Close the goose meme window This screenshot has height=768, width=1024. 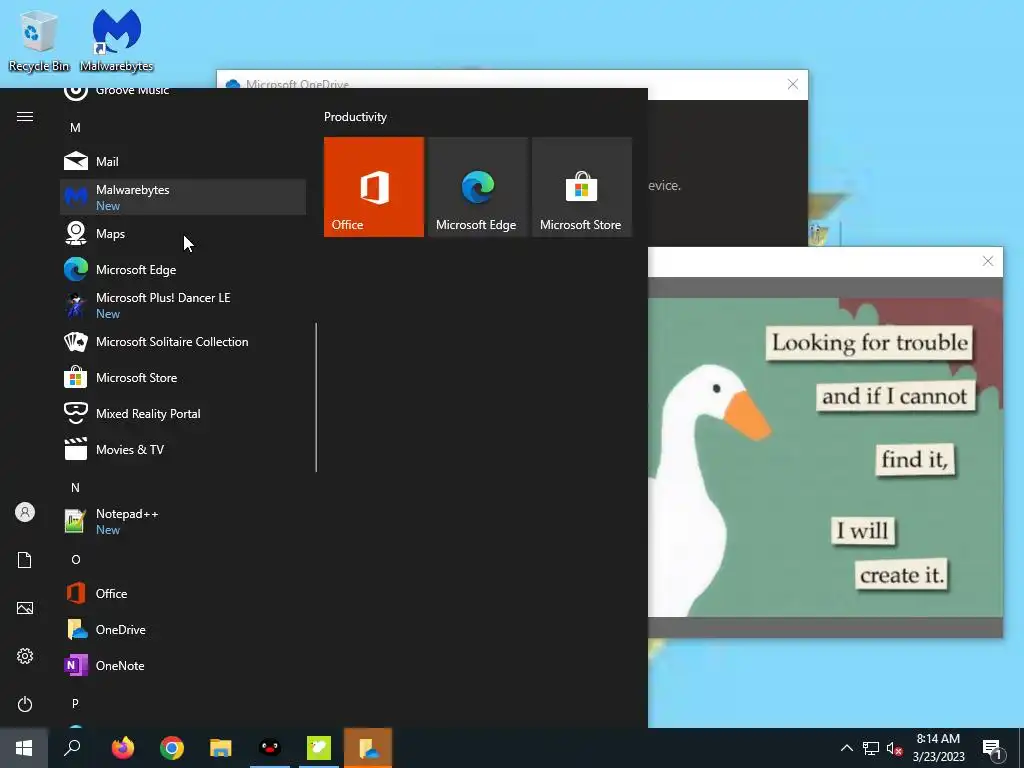click(987, 261)
